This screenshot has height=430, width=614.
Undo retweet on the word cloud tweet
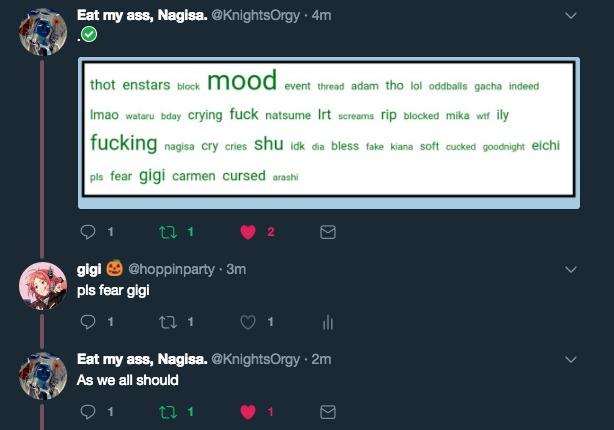pyautogui.click(x=168, y=232)
